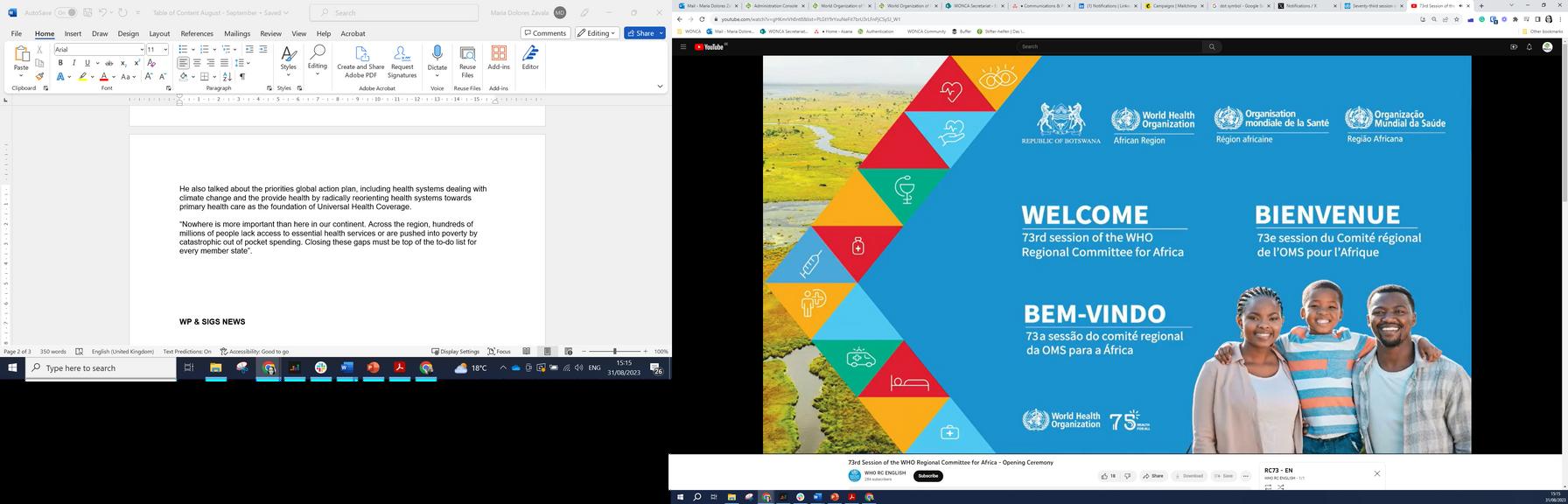
Task: Click Request Signatures icon
Action: pyautogui.click(x=402, y=62)
